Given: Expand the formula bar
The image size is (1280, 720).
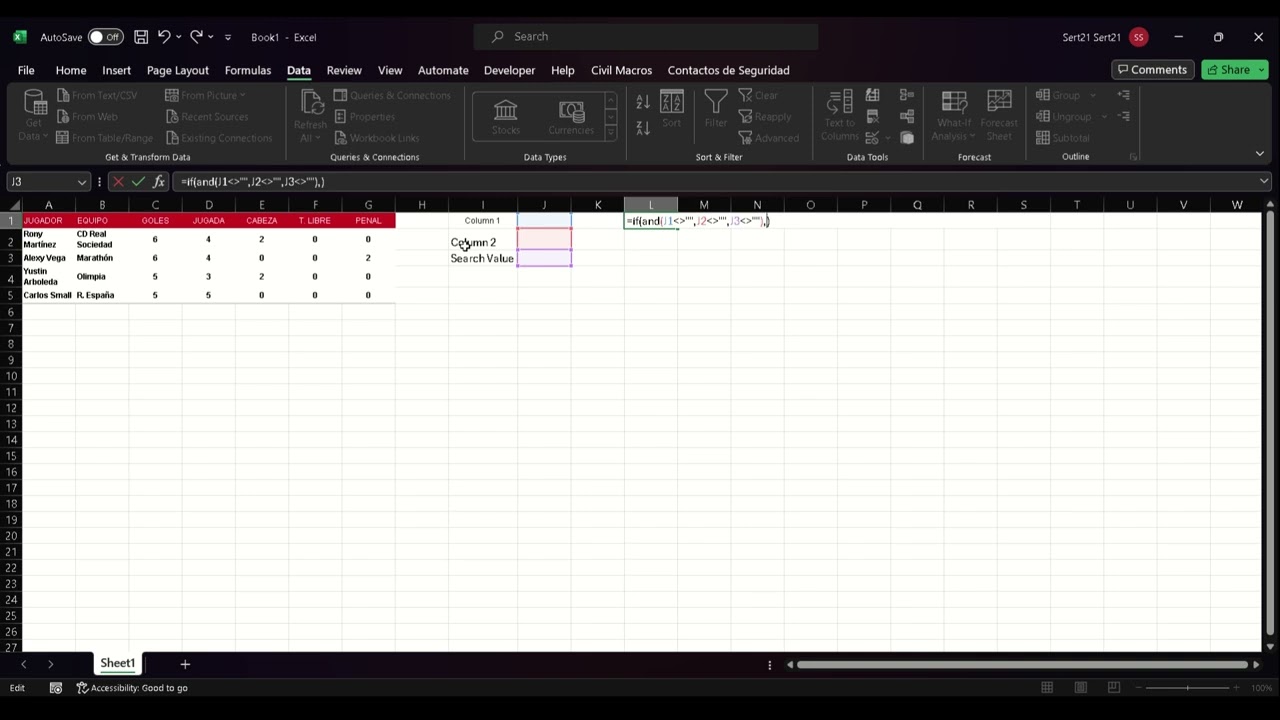Looking at the screenshot, I should click(x=1264, y=181).
